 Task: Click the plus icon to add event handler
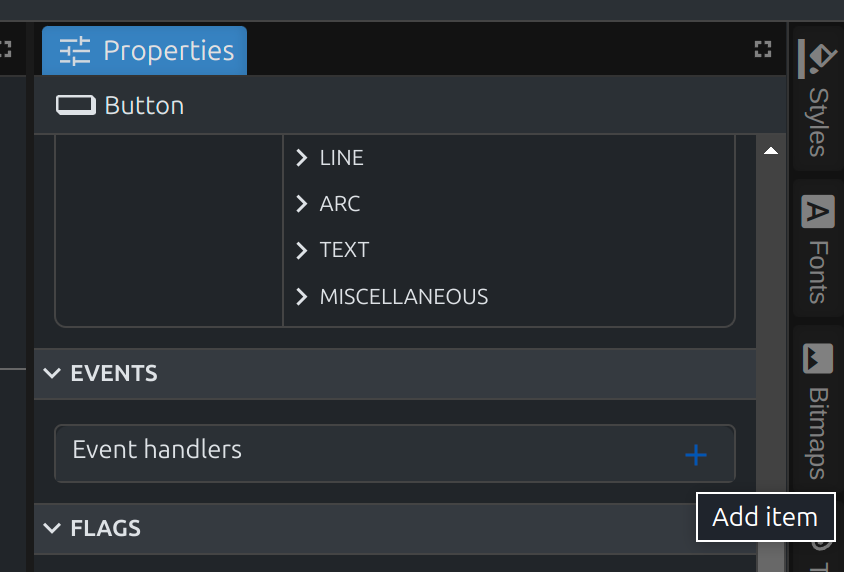[x=696, y=455]
